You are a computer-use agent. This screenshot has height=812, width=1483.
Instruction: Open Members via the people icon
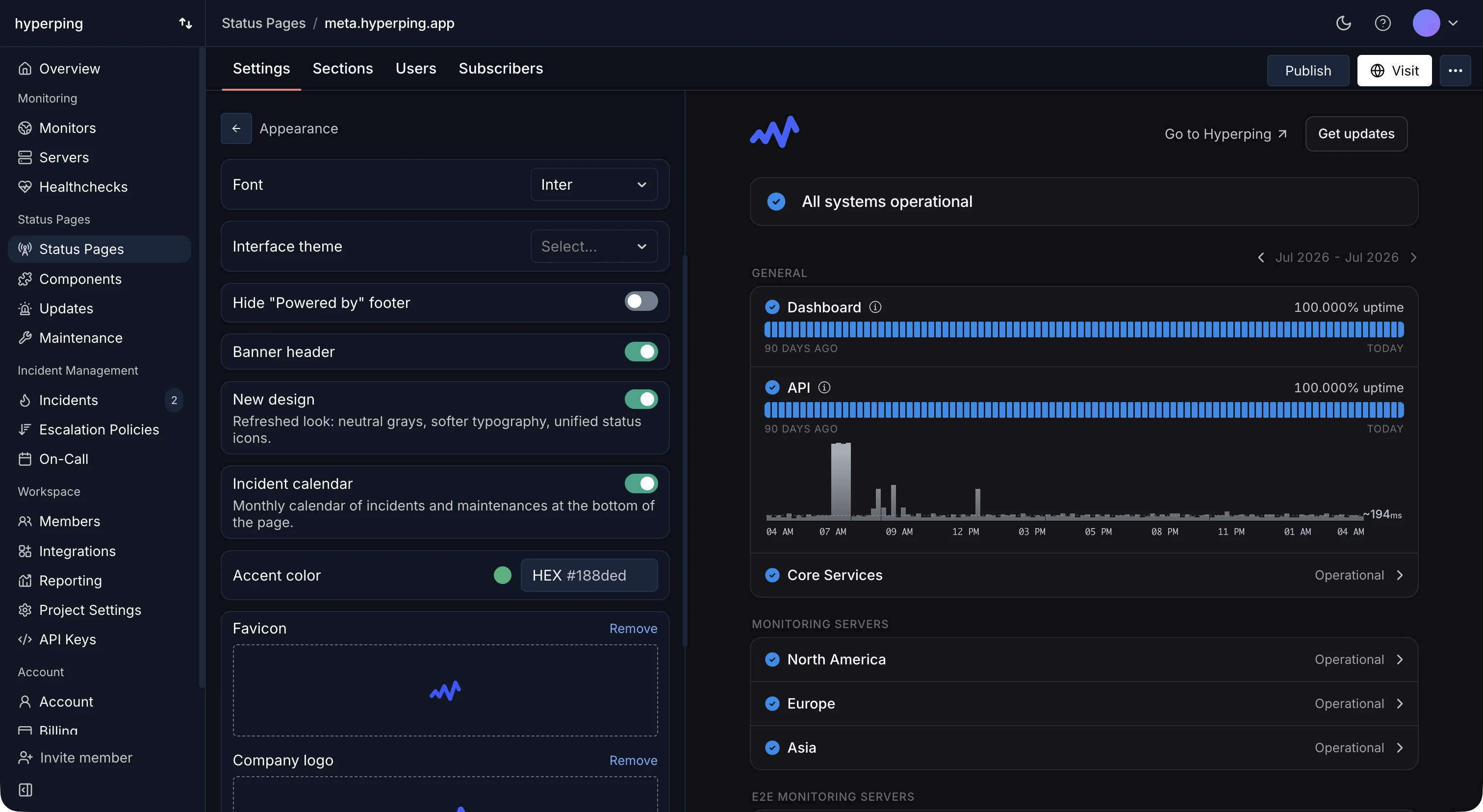coord(25,521)
